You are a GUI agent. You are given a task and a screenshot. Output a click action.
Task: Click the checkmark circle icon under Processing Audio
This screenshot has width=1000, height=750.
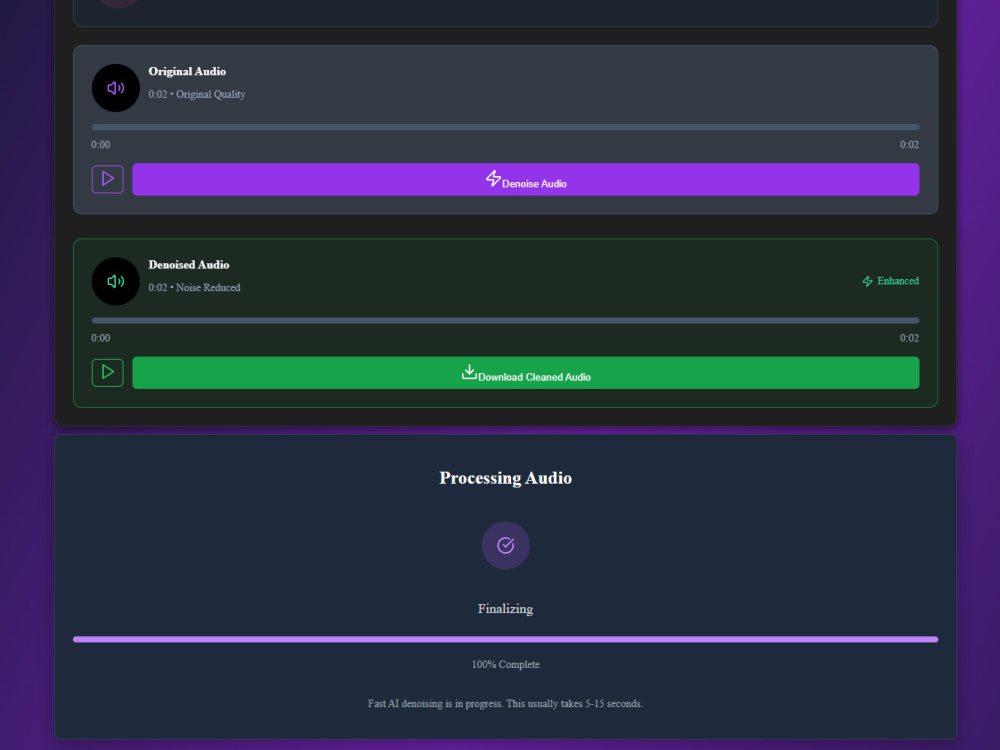(505, 545)
